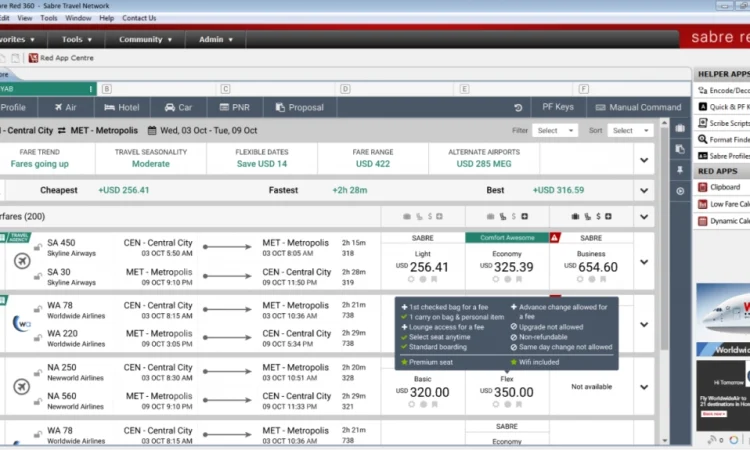Switch to the PNR tab
The width and height of the screenshot is (750, 450).
point(235,107)
